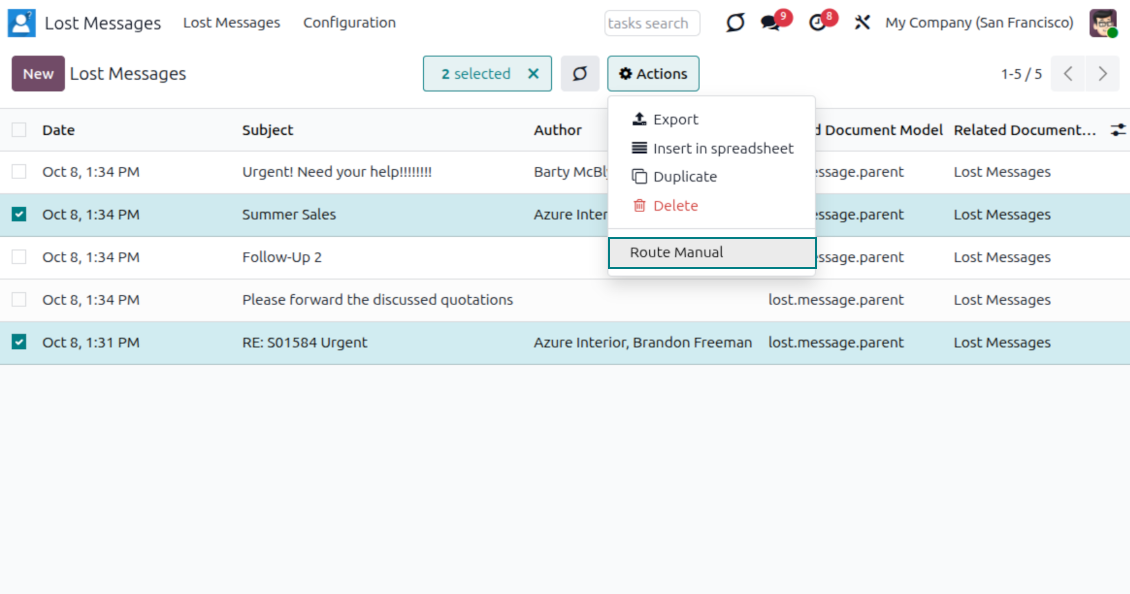Open the chat messages icon with badge

(x=769, y=23)
